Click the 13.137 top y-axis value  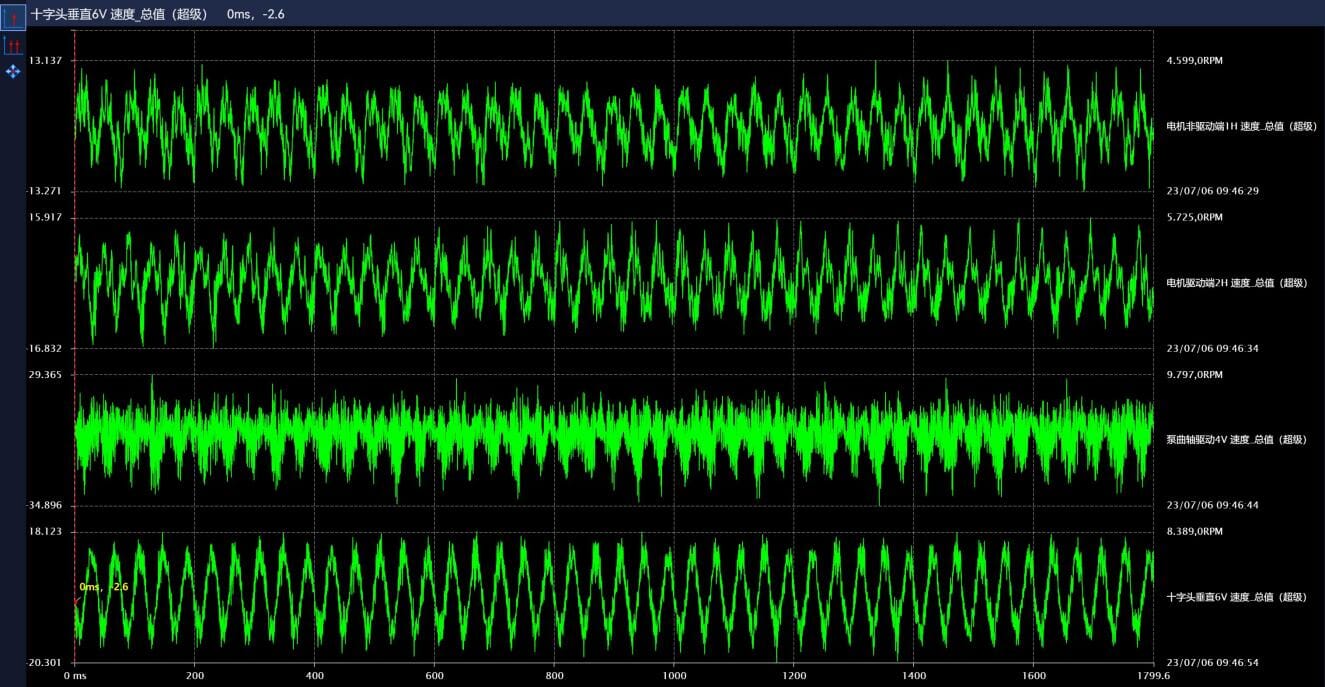coord(46,61)
